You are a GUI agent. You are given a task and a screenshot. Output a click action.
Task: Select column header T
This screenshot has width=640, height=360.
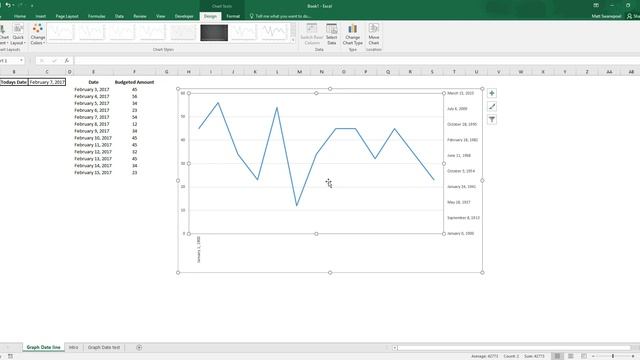click(454, 72)
